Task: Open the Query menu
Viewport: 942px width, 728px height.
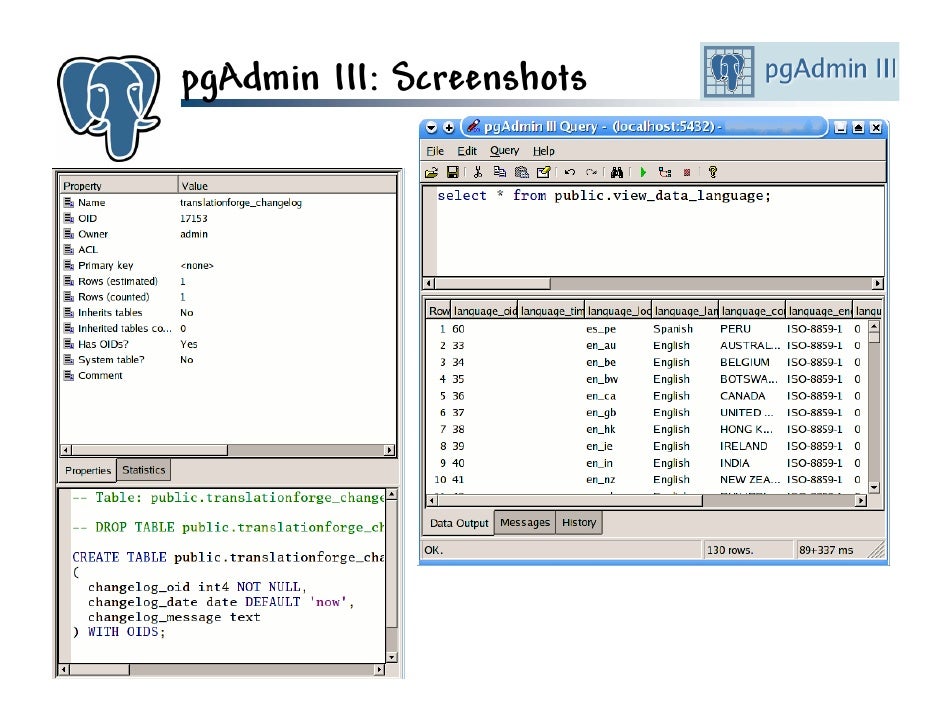Action: (504, 151)
